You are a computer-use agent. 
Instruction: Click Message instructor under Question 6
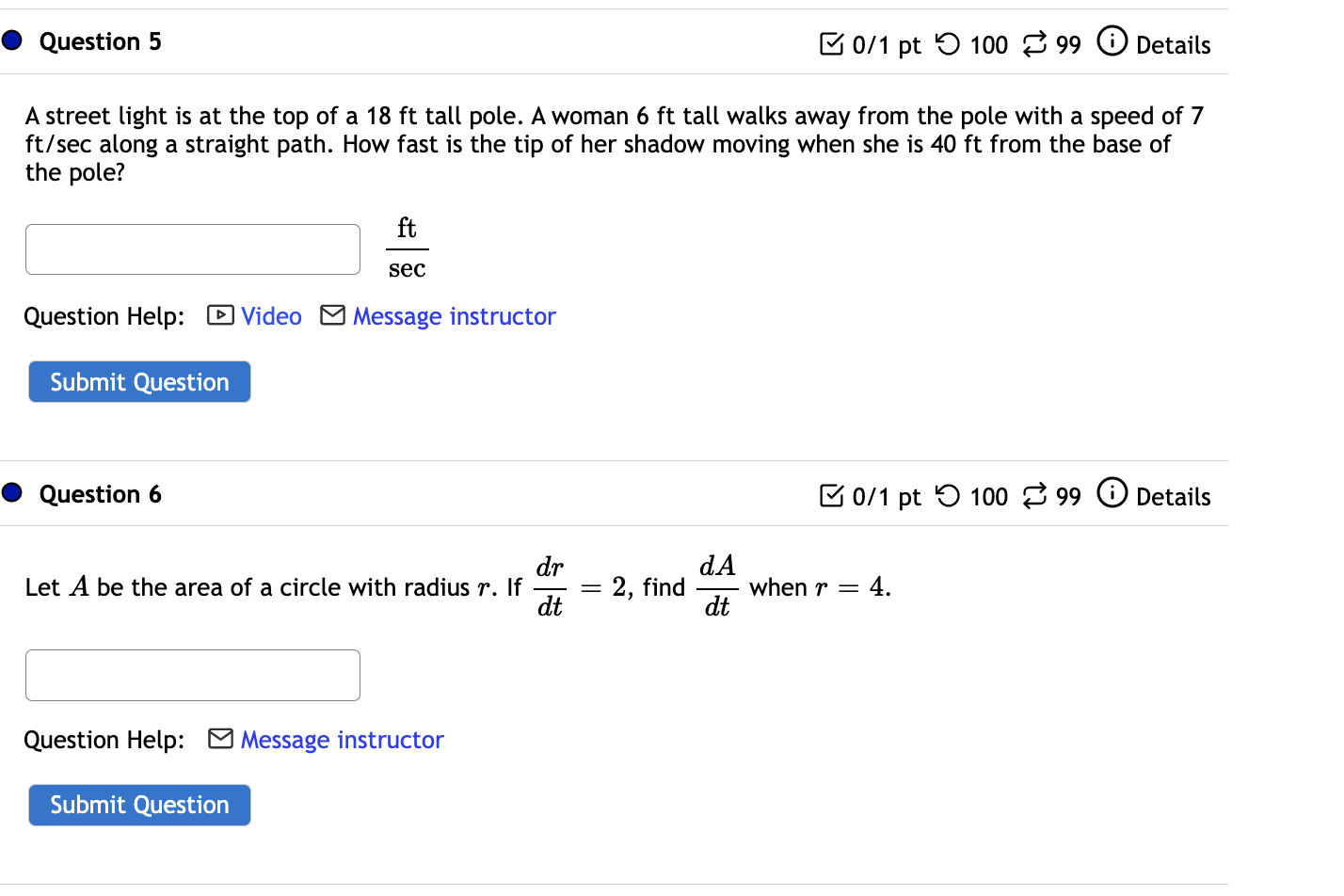341,740
